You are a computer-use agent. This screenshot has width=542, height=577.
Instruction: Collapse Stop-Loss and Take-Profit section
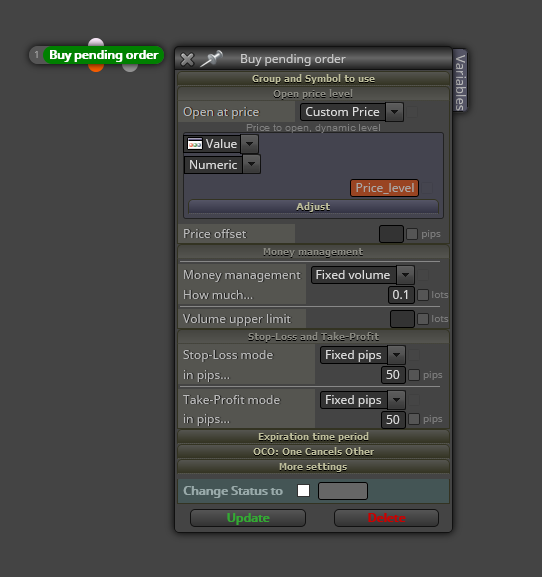(x=313, y=337)
